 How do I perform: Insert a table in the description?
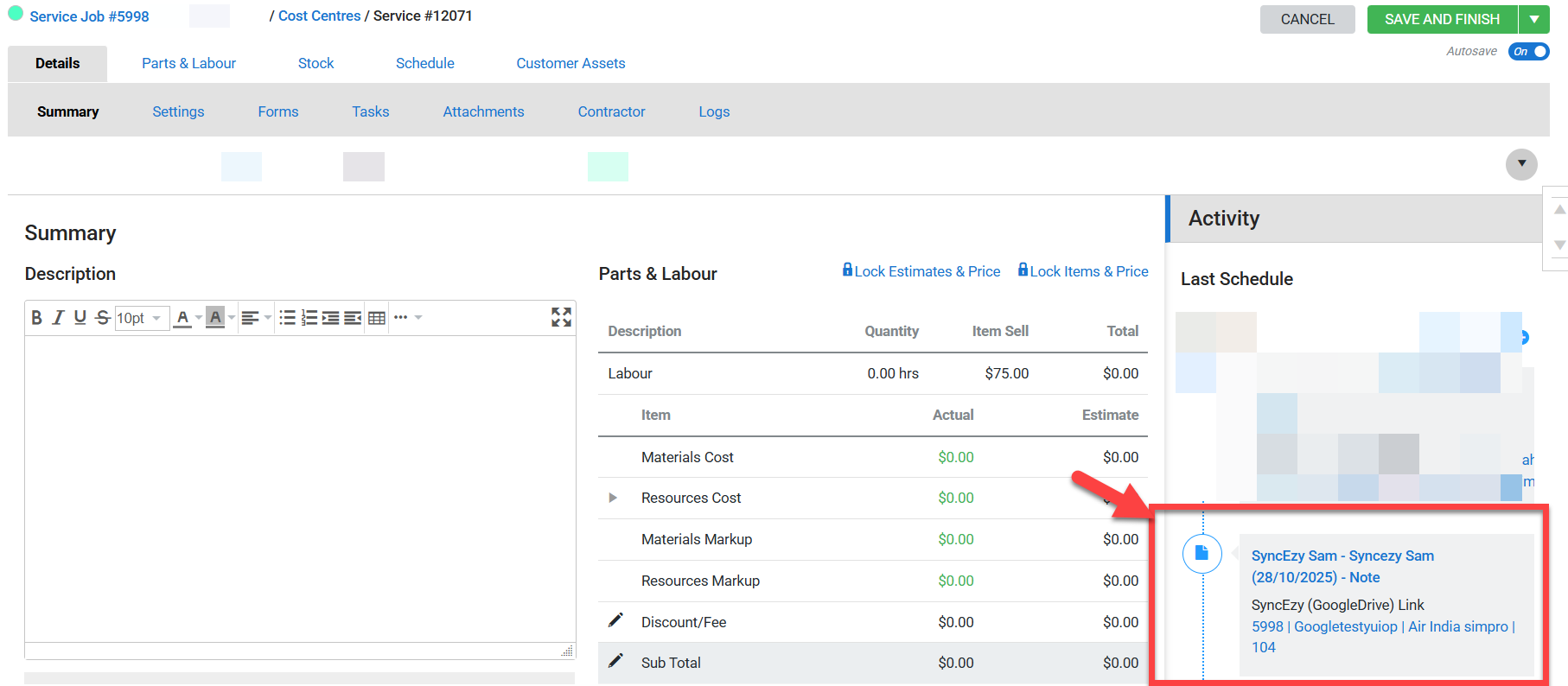click(x=377, y=318)
